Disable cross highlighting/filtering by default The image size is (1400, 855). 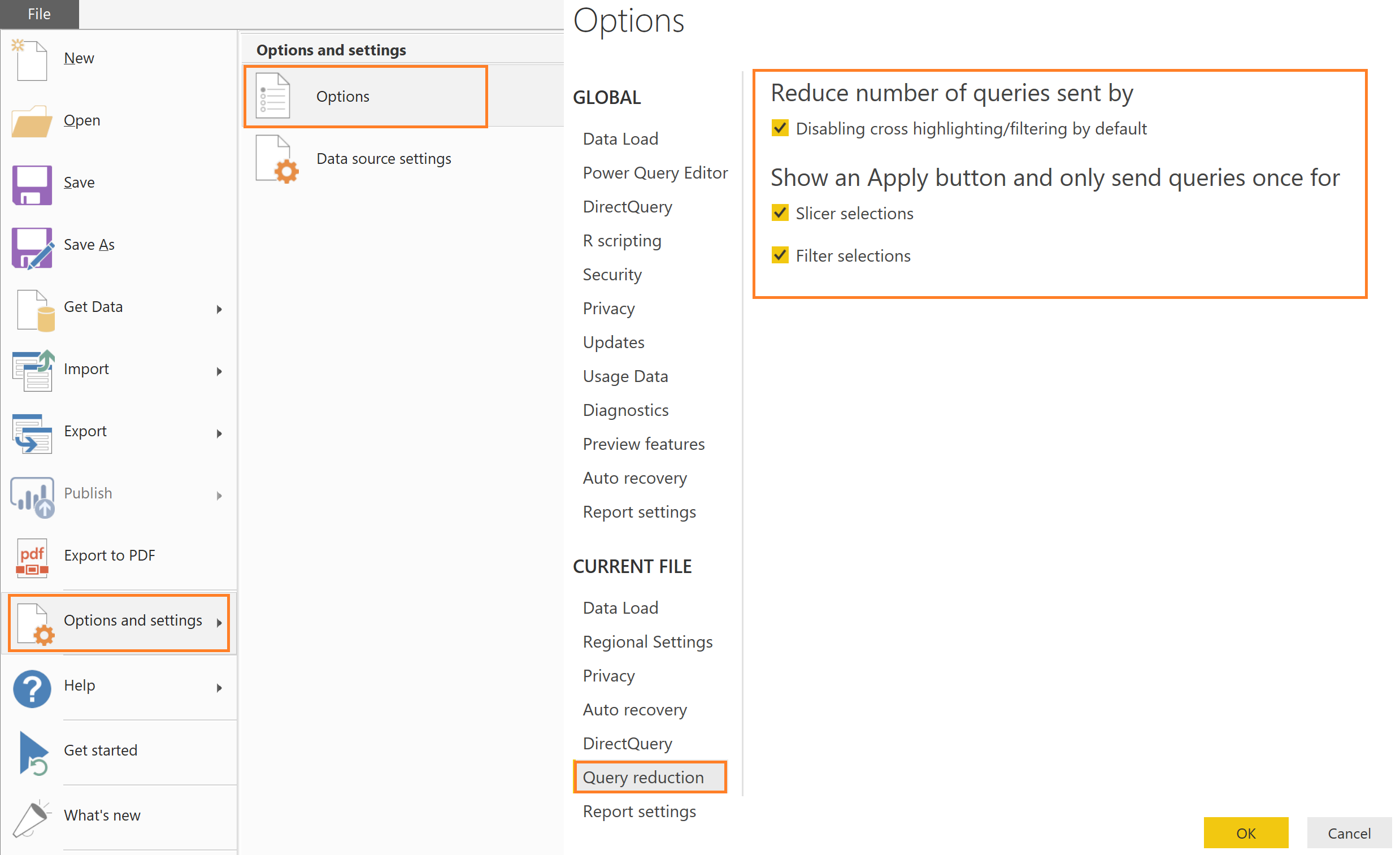coord(781,128)
